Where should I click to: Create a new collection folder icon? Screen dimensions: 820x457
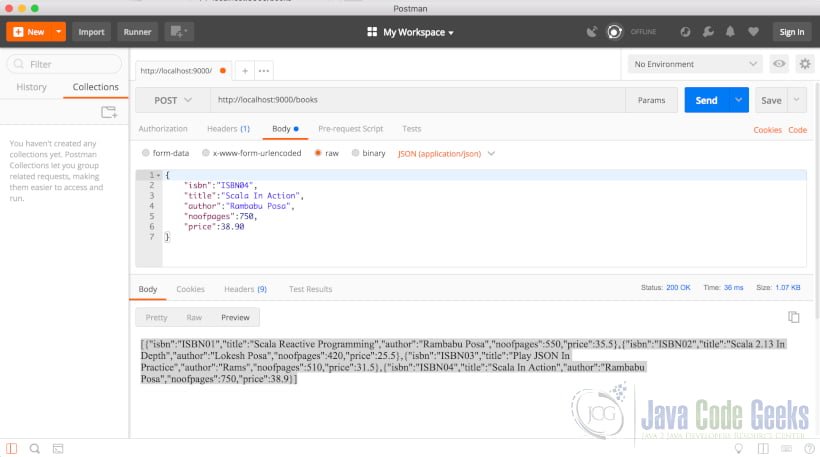[x=109, y=112]
